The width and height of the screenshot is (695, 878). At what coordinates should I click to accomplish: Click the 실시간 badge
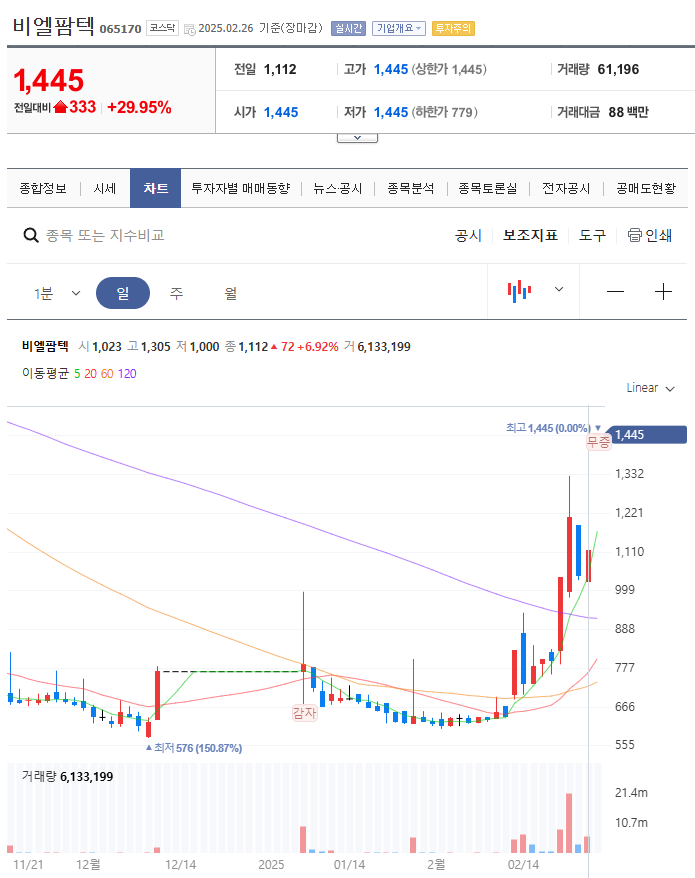(x=348, y=28)
